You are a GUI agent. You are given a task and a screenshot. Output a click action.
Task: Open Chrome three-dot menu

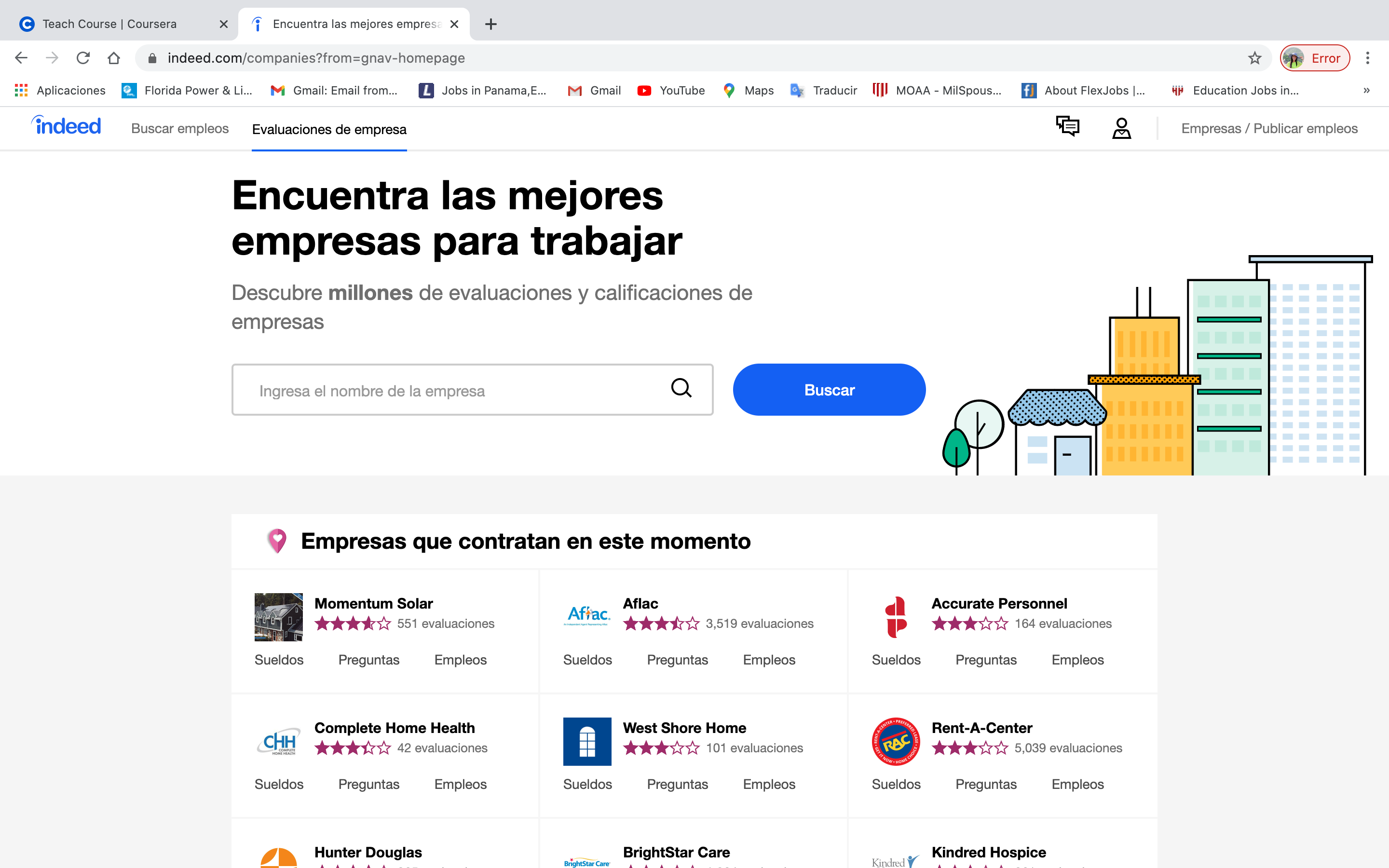1368,58
